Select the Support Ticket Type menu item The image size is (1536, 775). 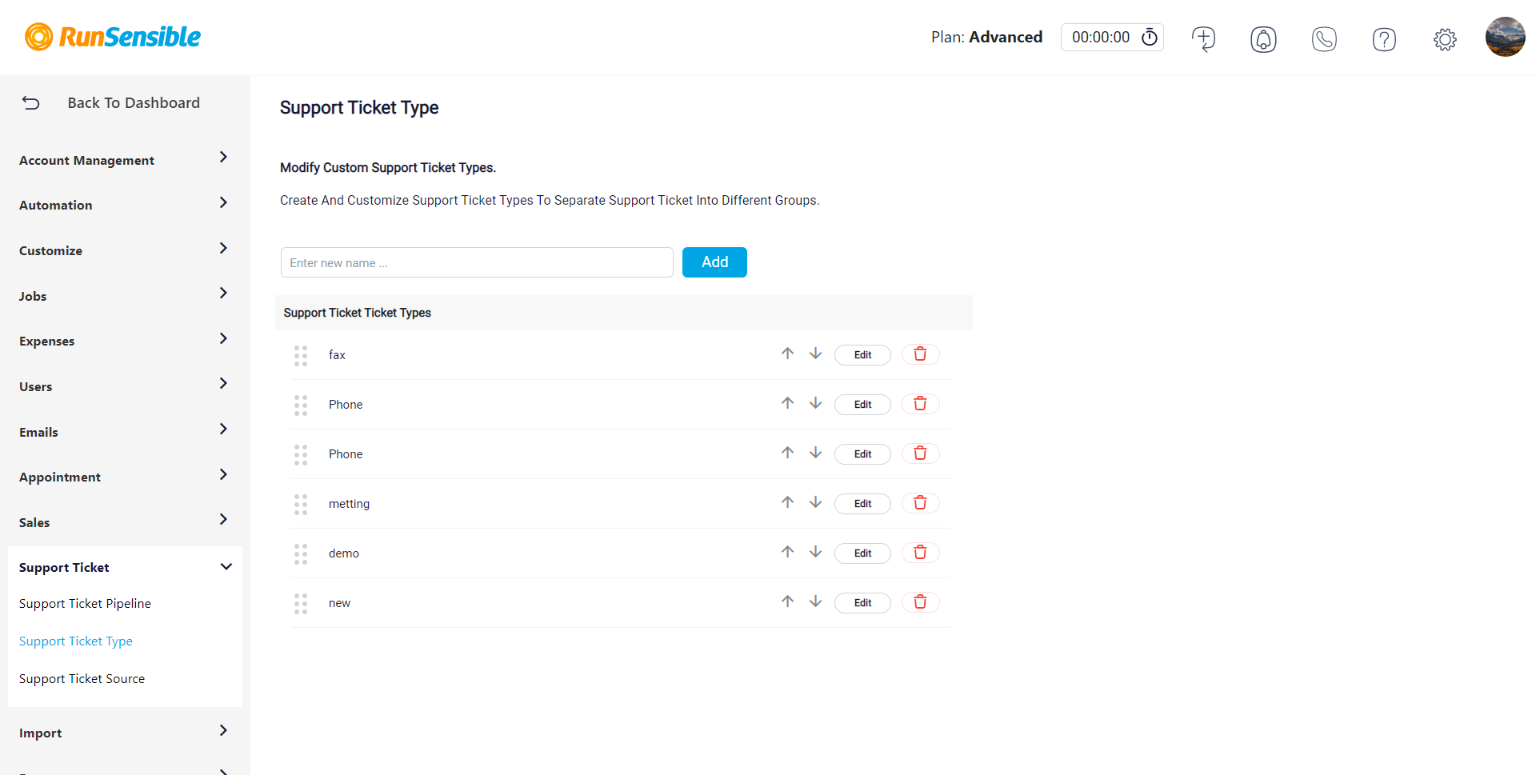point(76,641)
